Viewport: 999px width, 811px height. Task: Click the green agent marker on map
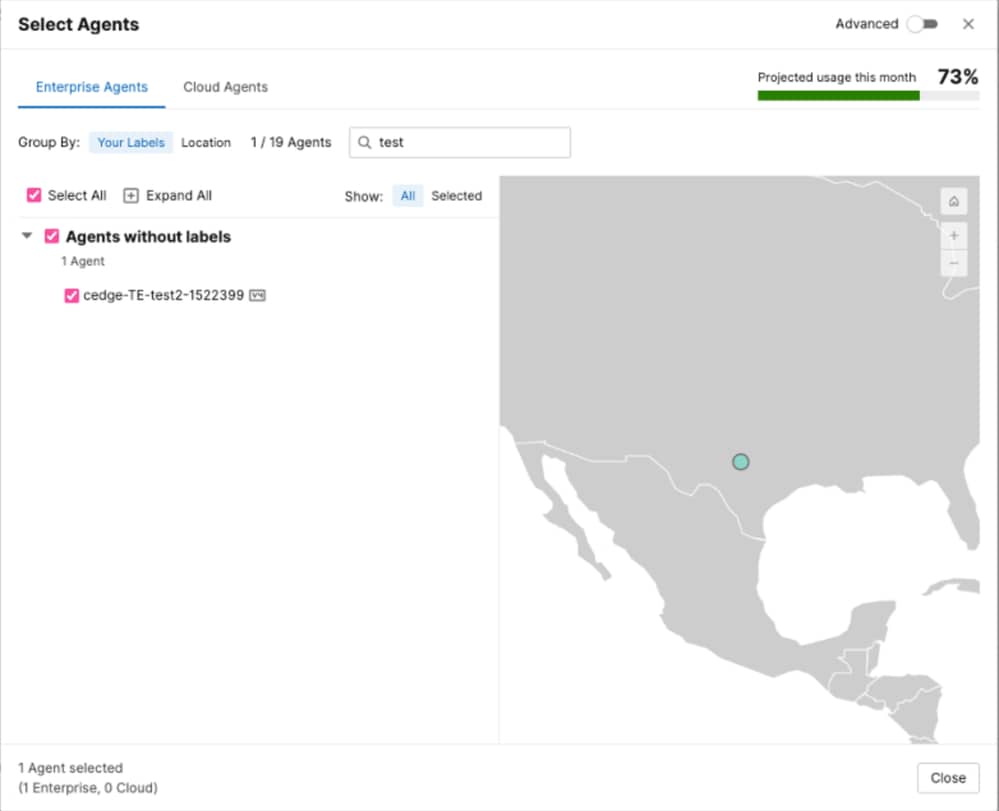(740, 461)
